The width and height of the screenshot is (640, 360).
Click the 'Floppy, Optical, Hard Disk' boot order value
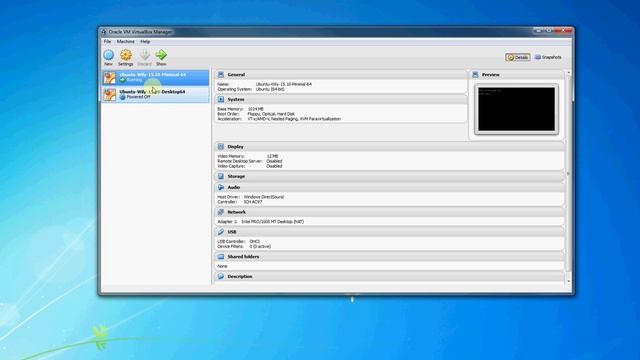(x=271, y=114)
